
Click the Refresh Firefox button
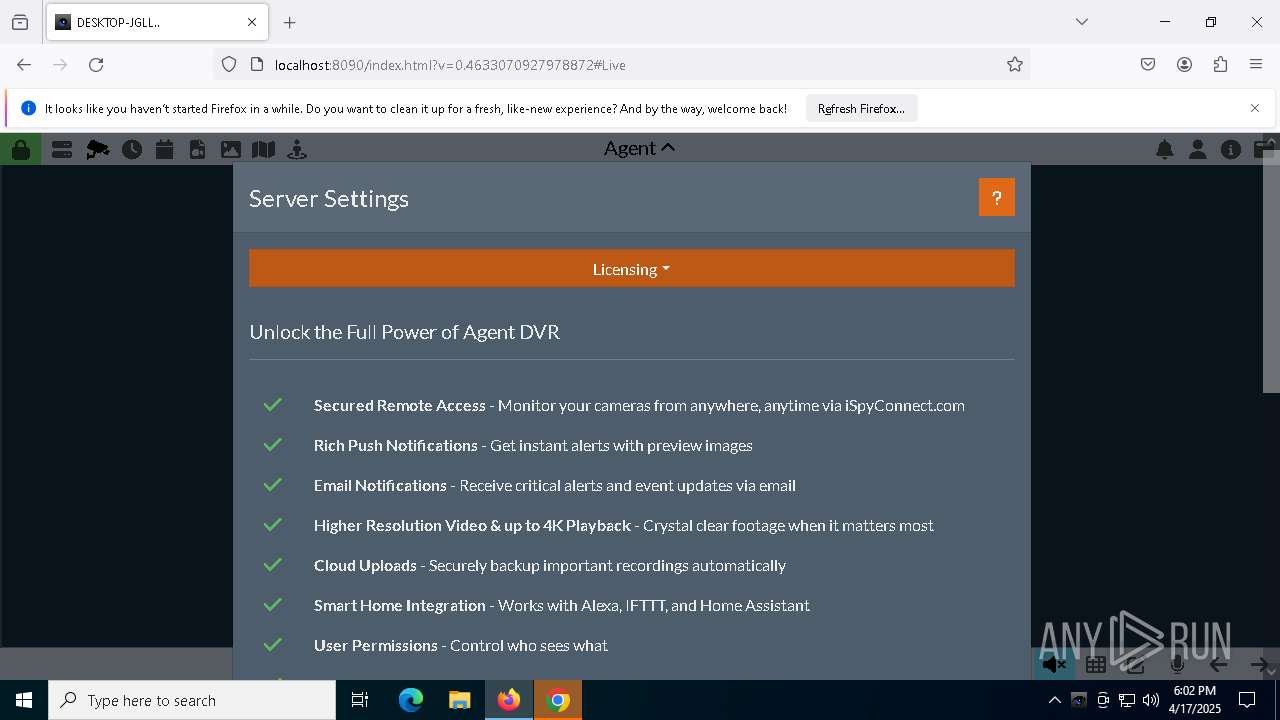(861, 109)
